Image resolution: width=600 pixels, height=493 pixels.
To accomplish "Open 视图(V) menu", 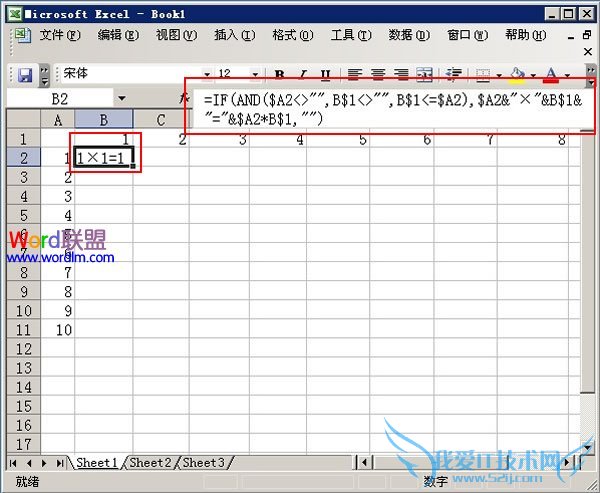I will pyautogui.click(x=176, y=35).
